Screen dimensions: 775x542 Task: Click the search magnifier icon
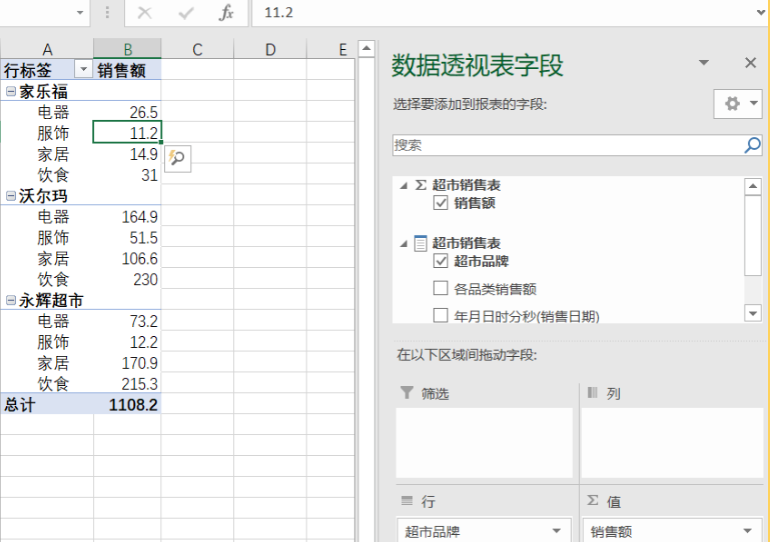click(x=752, y=145)
